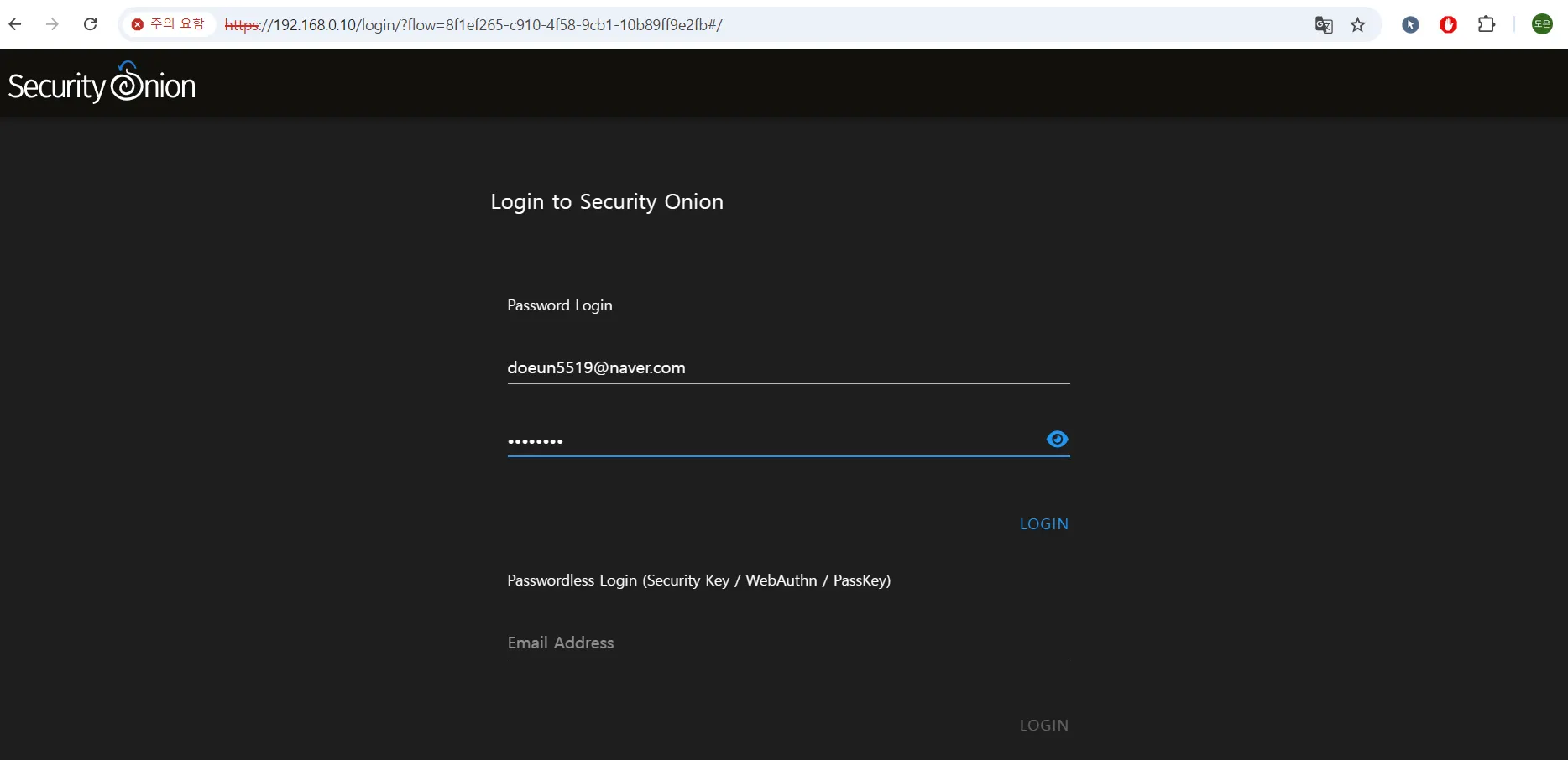
Task: Click the '주의 요함' security warning chip
Action: click(168, 24)
